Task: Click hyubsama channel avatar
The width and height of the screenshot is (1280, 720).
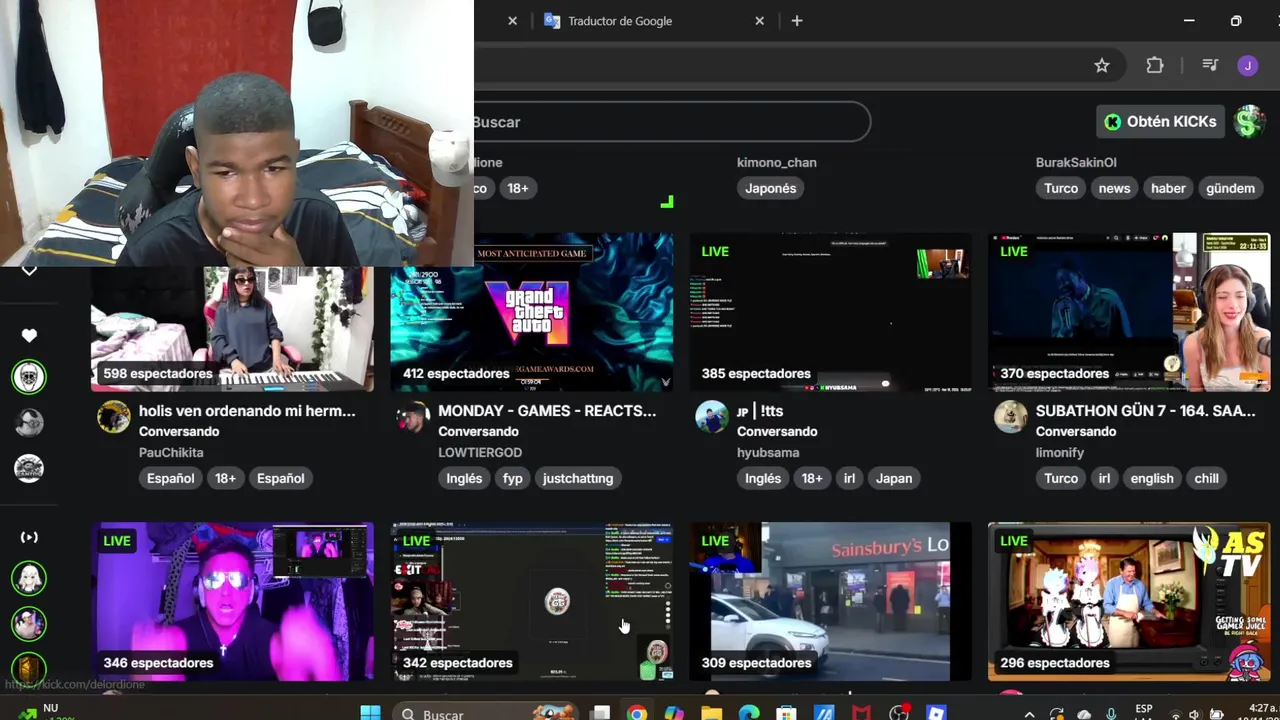Action: [x=712, y=417]
